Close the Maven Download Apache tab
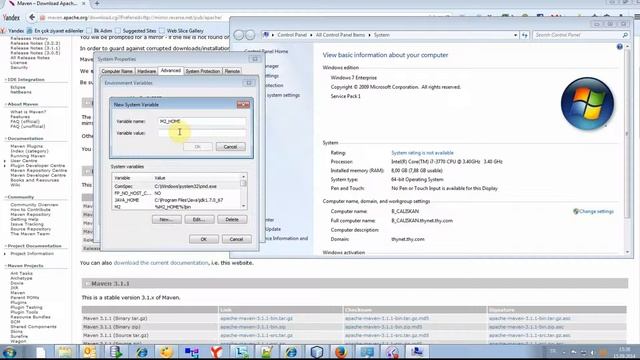 (84, 3)
